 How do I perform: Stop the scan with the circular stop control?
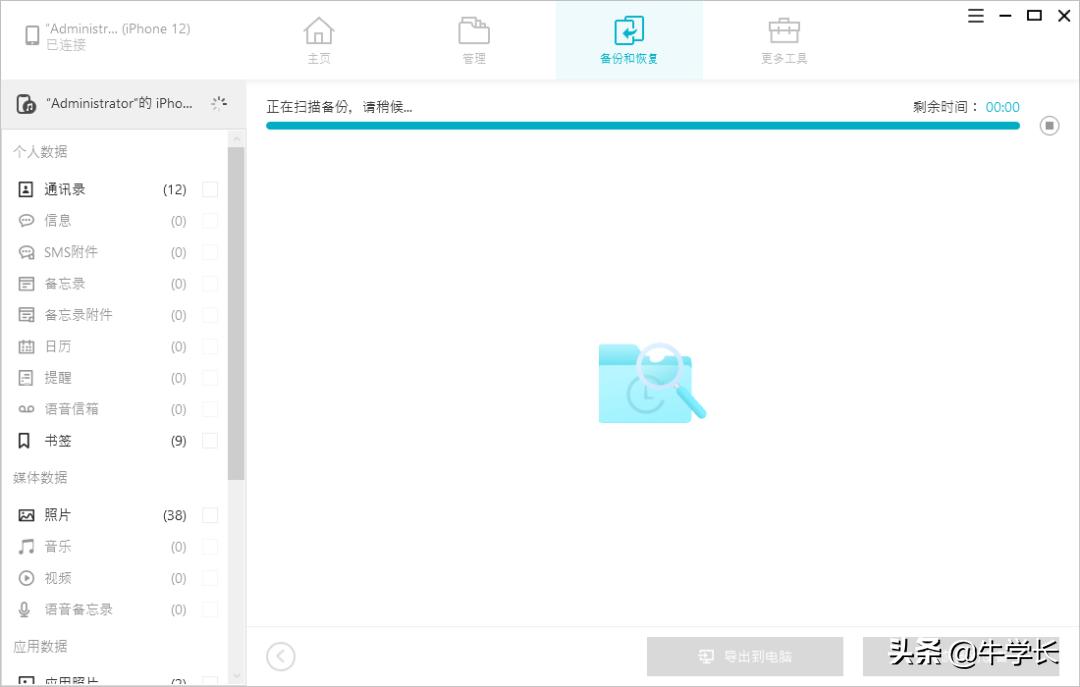coord(1049,125)
